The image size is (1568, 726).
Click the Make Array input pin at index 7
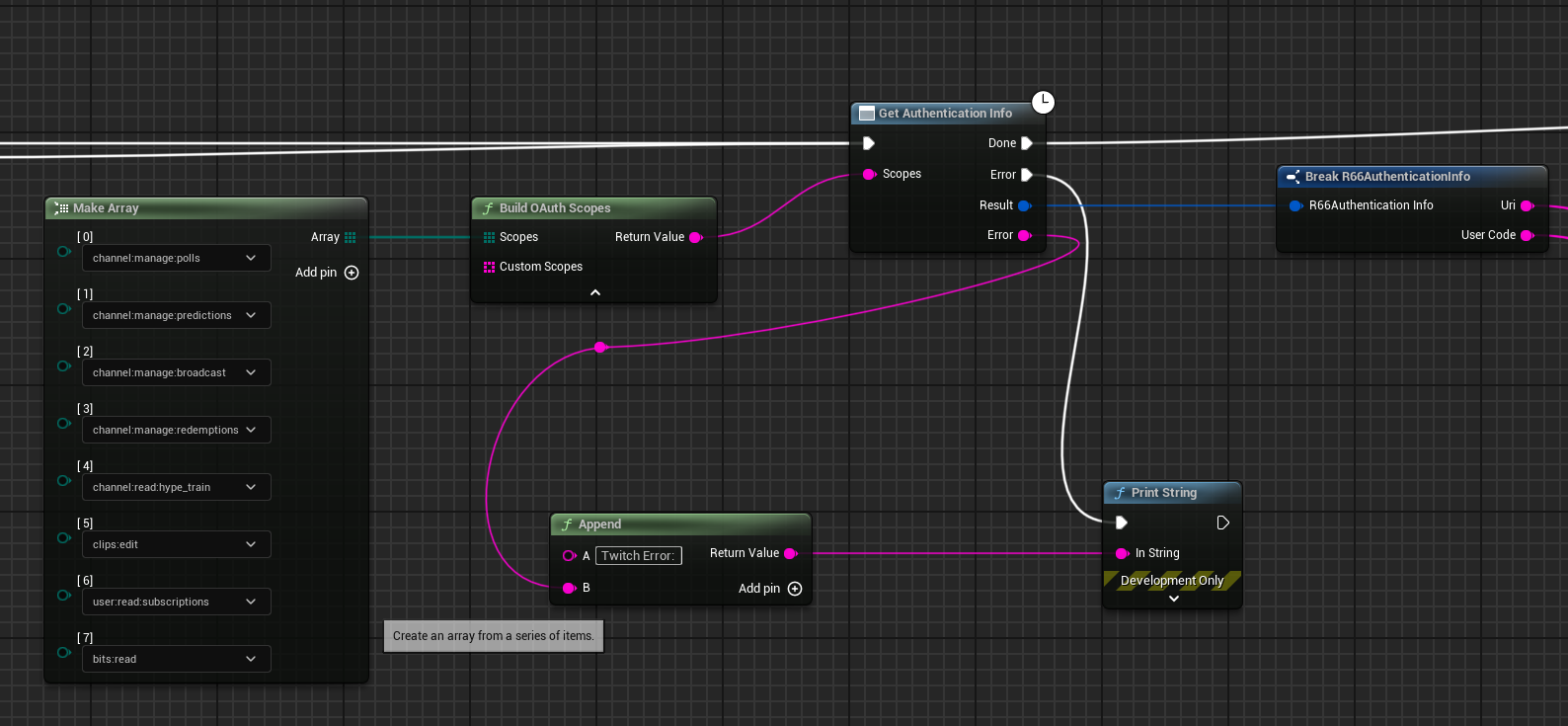click(64, 653)
